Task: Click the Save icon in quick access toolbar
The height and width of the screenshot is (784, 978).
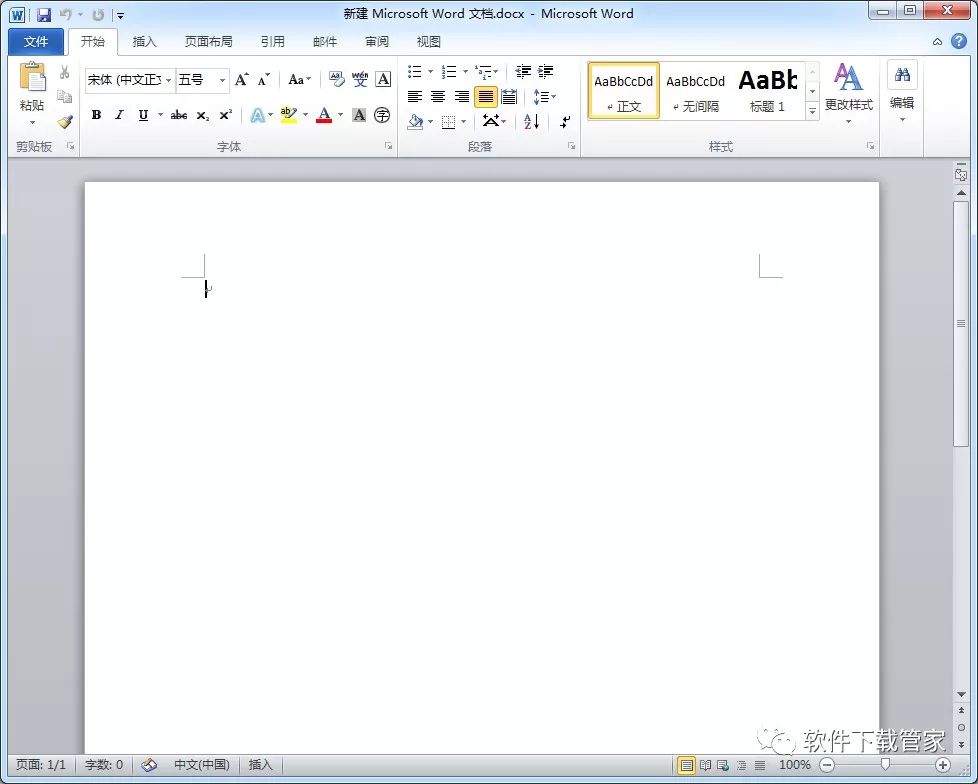Action: pos(44,14)
